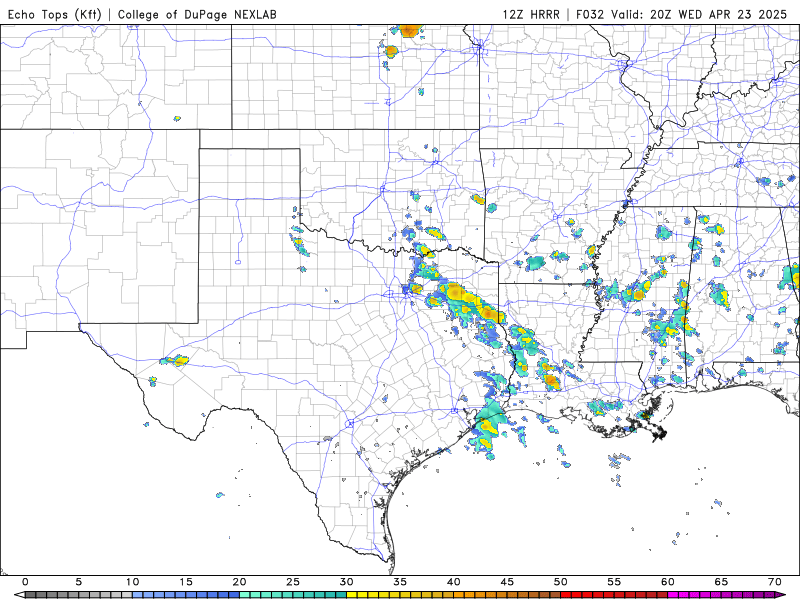800x600 pixels.
Task: Click the color bar label "55"
Action: (614, 582)
